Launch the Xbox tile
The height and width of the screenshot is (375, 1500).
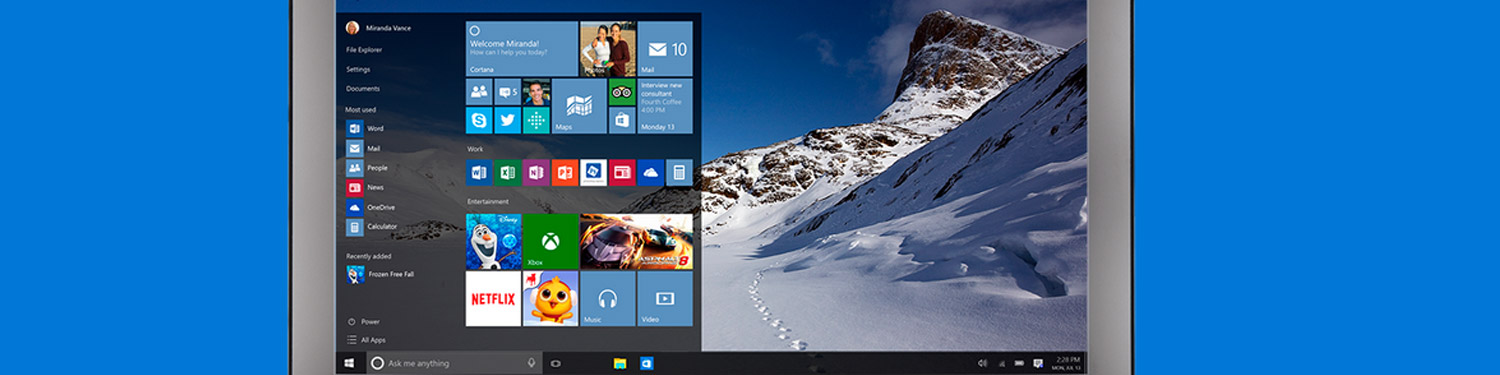pyautogui.click(x=551, y=241)
